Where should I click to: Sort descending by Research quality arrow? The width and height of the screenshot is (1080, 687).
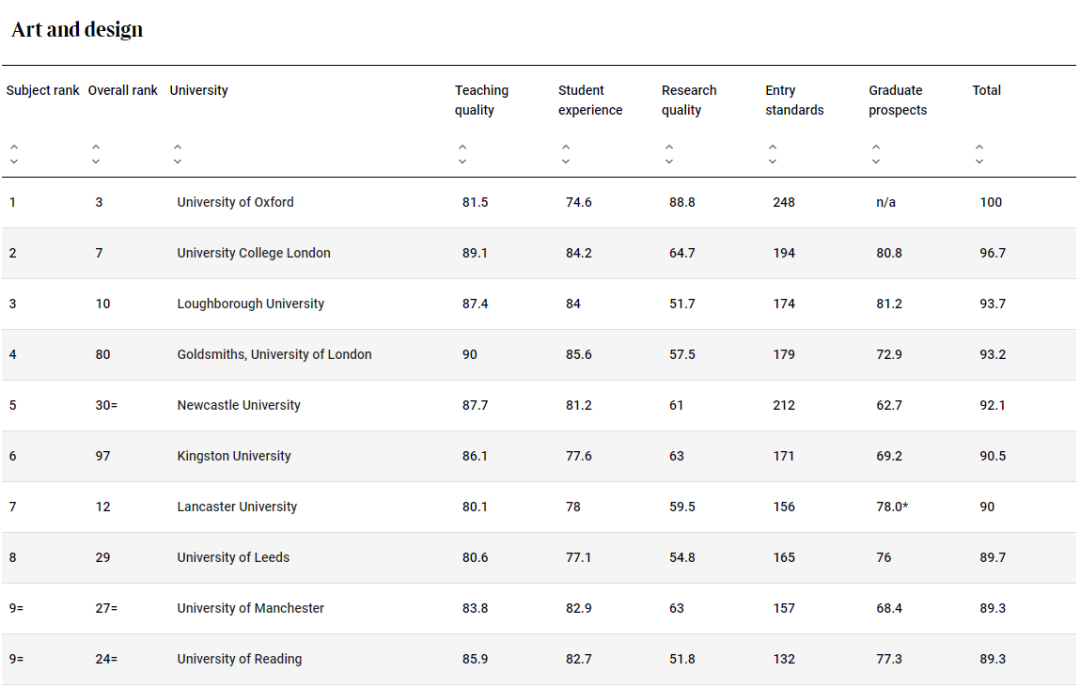pyautogui.click(x=669, y=161)
